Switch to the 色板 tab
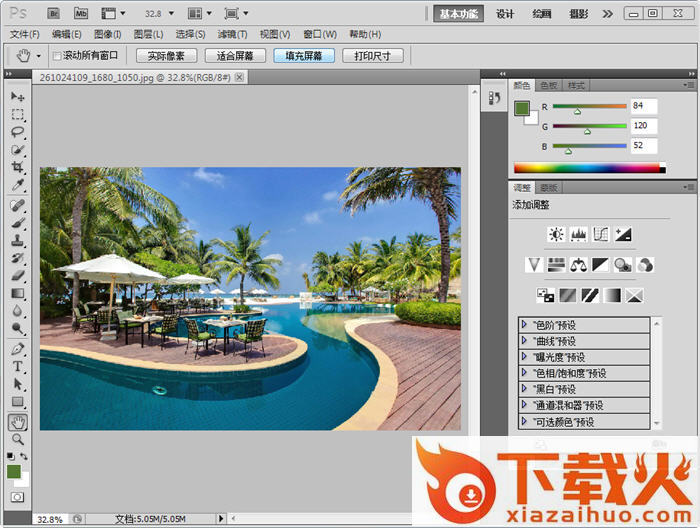 [x=548, y=86]
